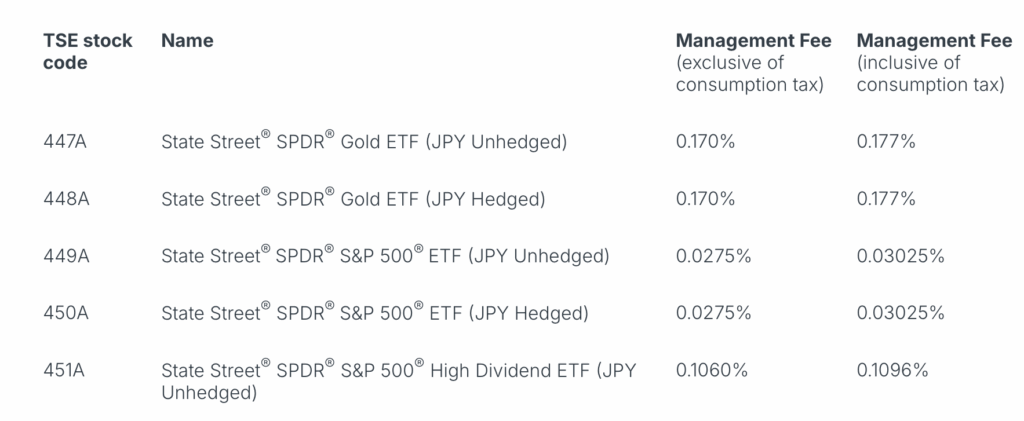The width and height of the screenshot is (1024, 421).
Task: Click the 0.170% fee for 447A
Action: click(x=705, y=142)
